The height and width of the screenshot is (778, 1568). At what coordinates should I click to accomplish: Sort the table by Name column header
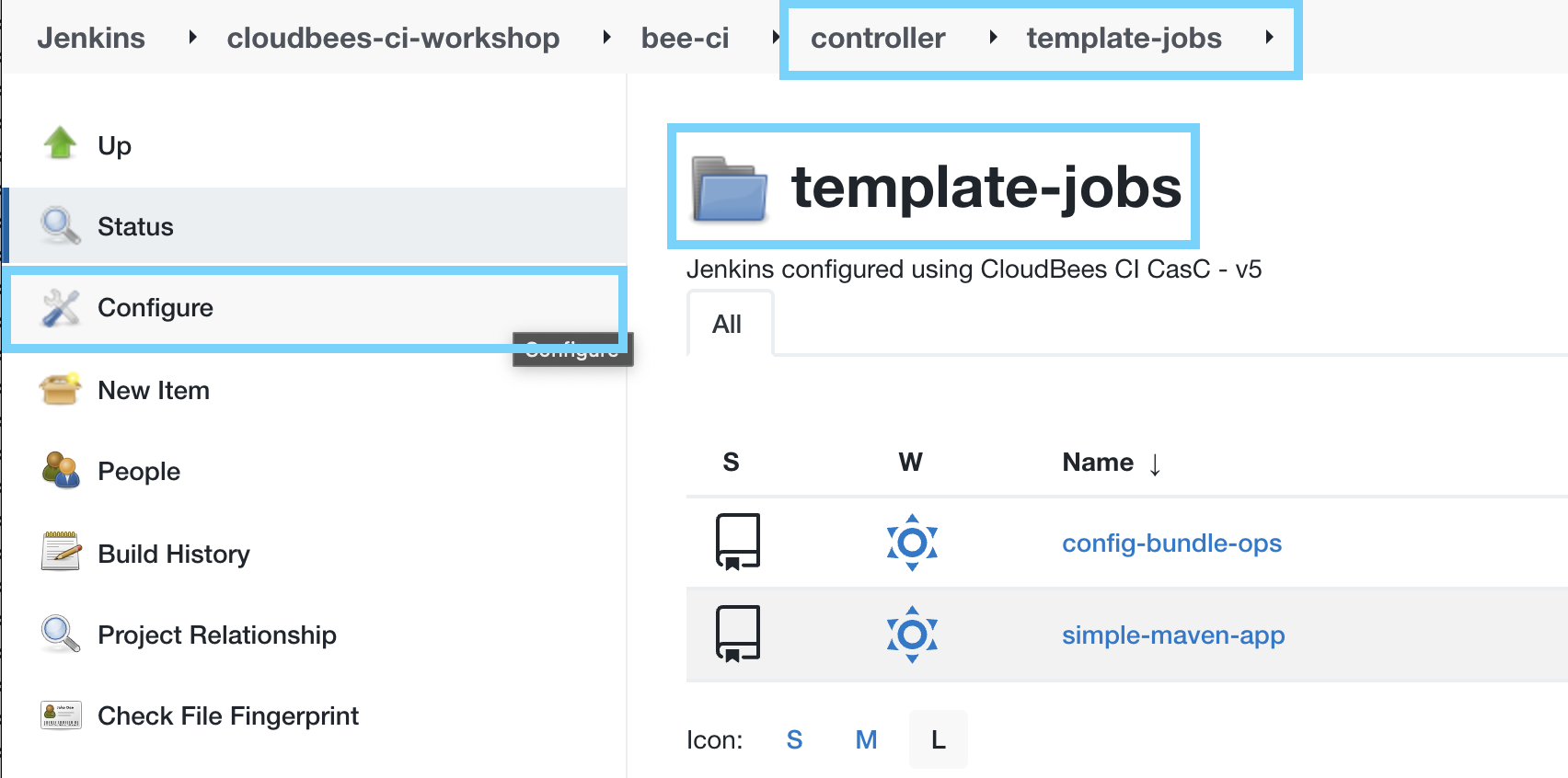pos(1098,463)
